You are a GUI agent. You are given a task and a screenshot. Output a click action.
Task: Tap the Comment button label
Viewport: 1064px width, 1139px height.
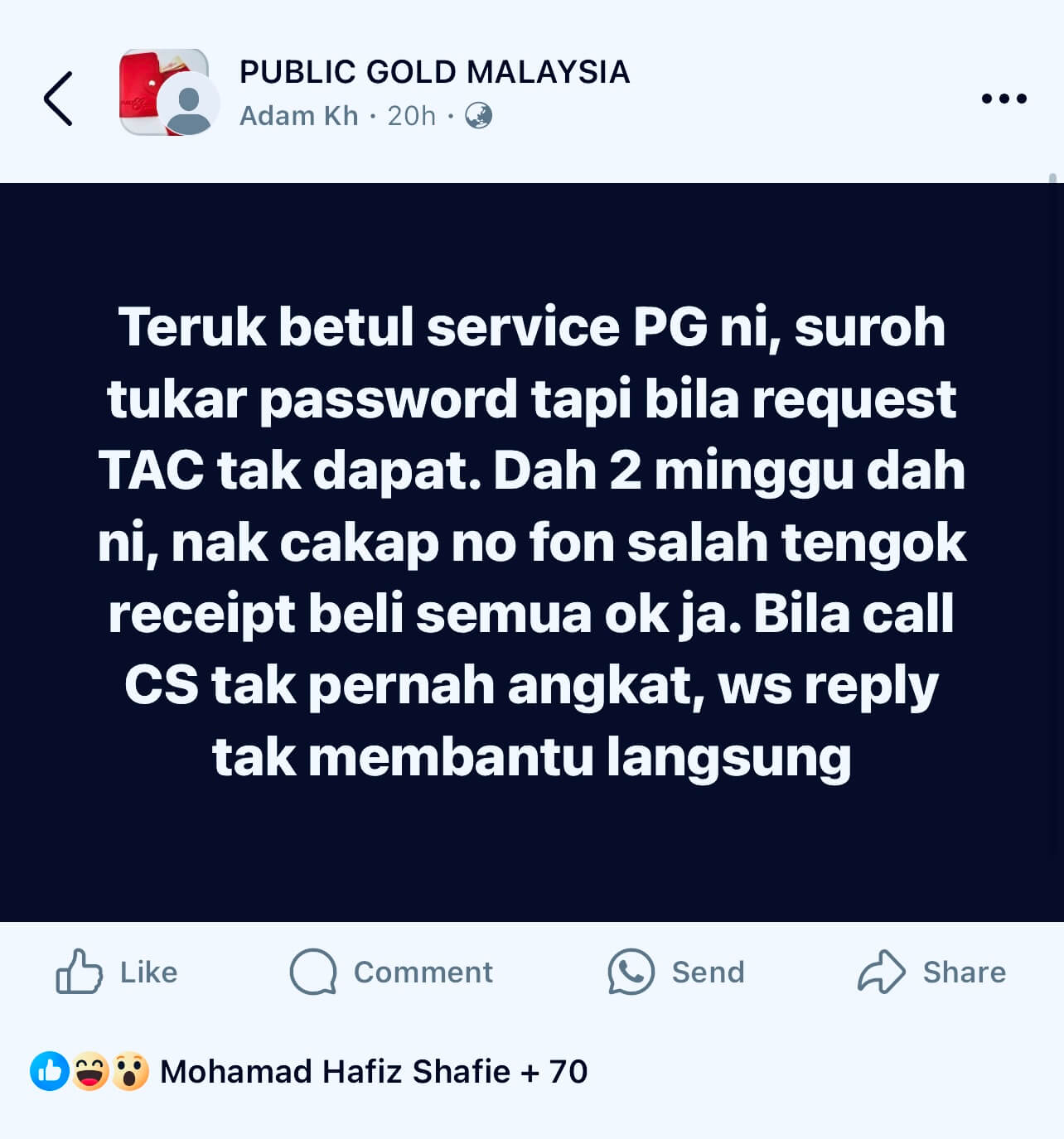coord(423,972)
